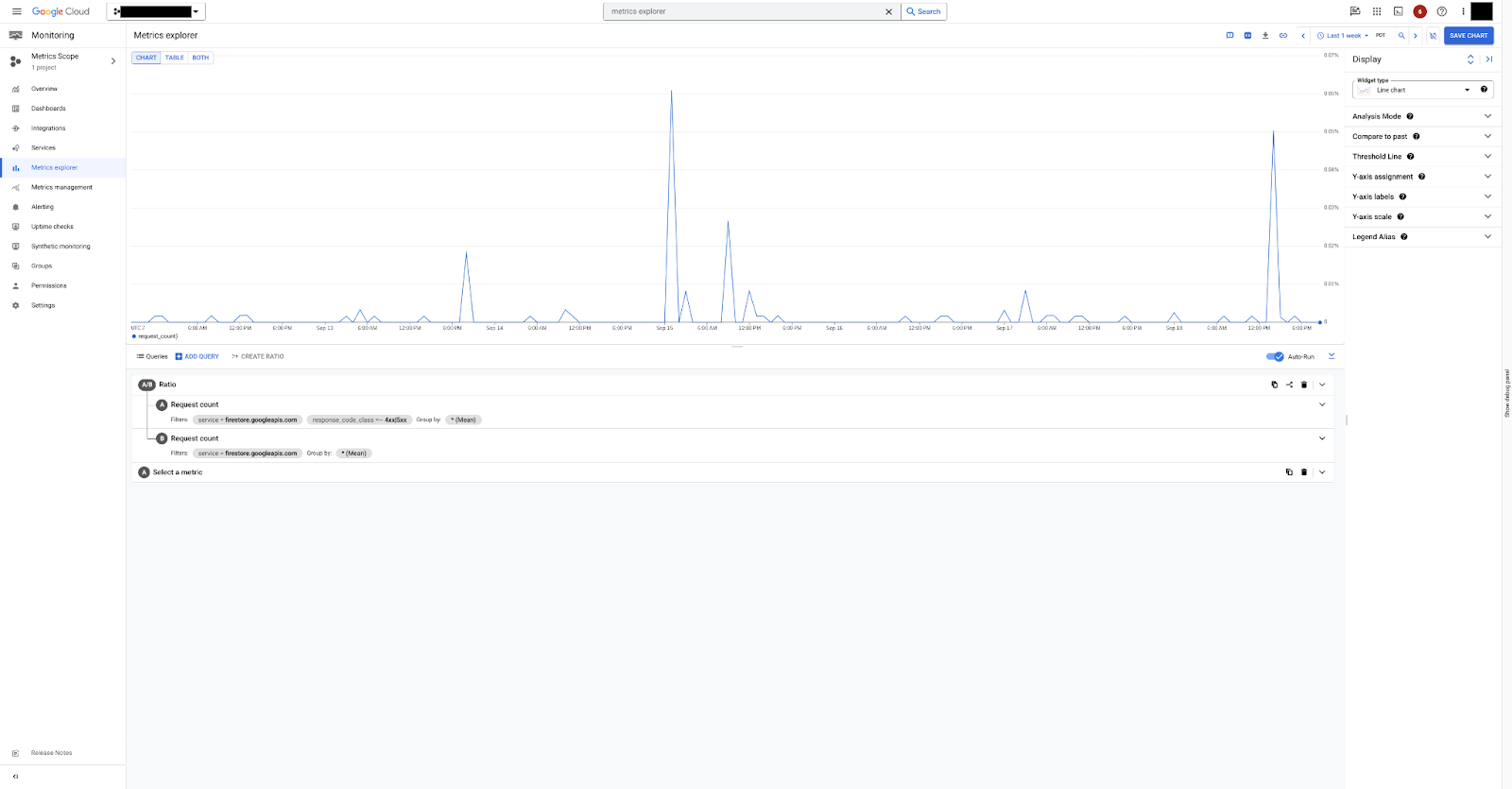Open the help question mark icon
1512x789 pixels.
[1441, 11]
